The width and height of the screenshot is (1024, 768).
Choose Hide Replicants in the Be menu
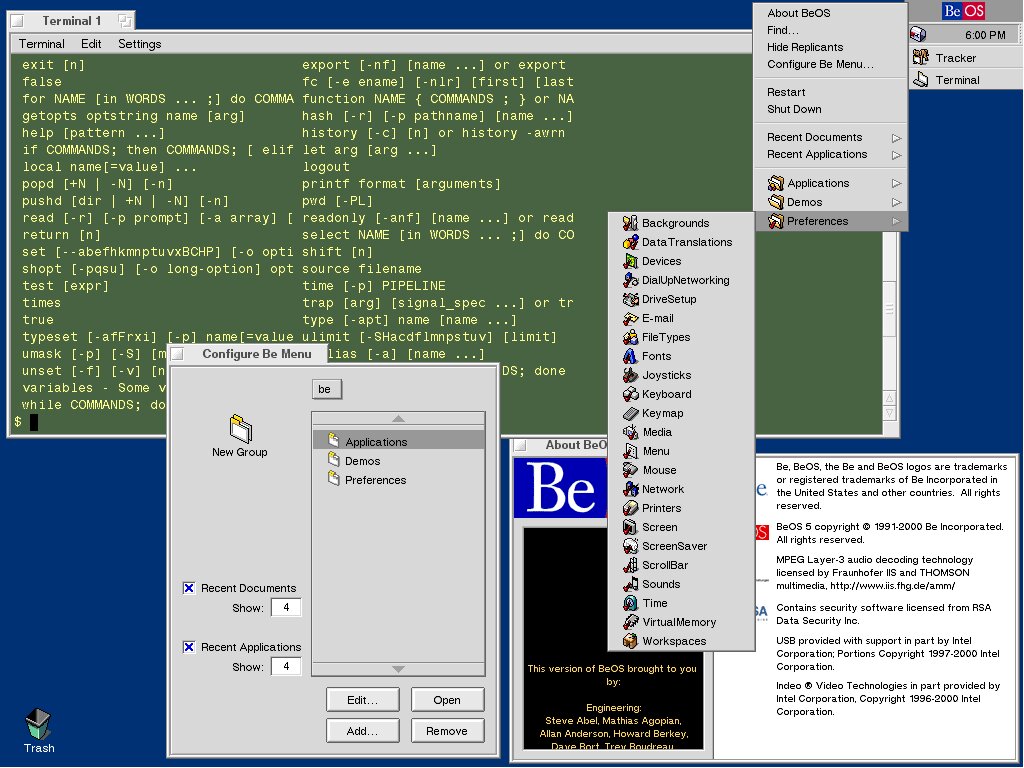(x=830, y=47)
